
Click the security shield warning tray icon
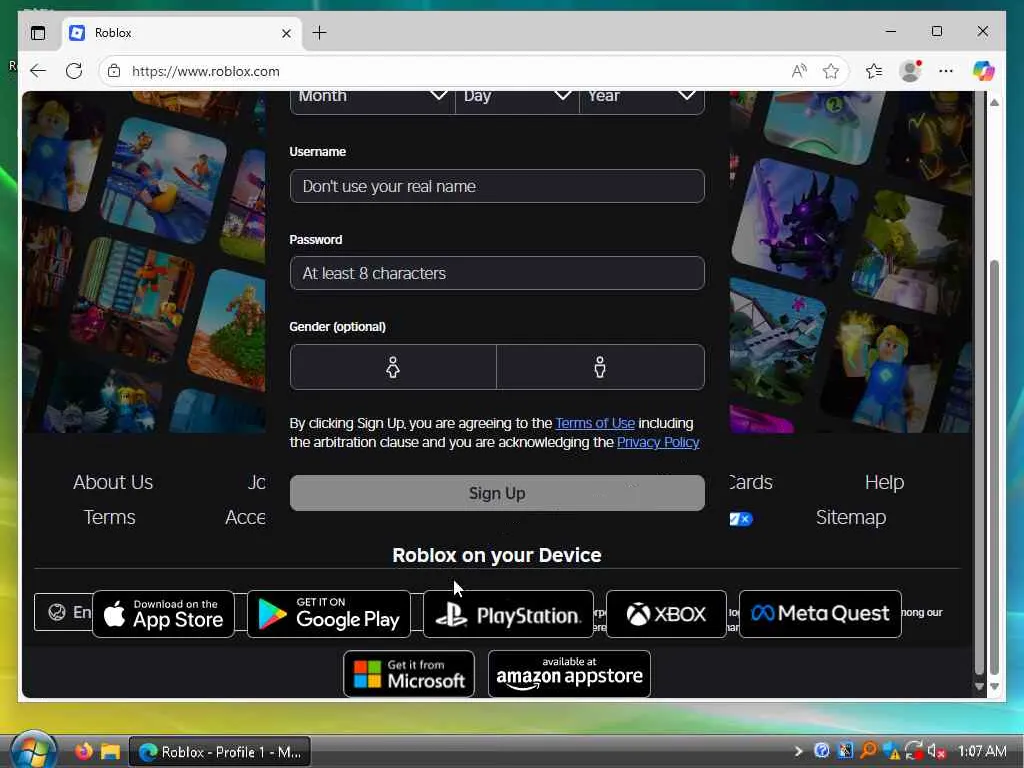tap(891, 751)
